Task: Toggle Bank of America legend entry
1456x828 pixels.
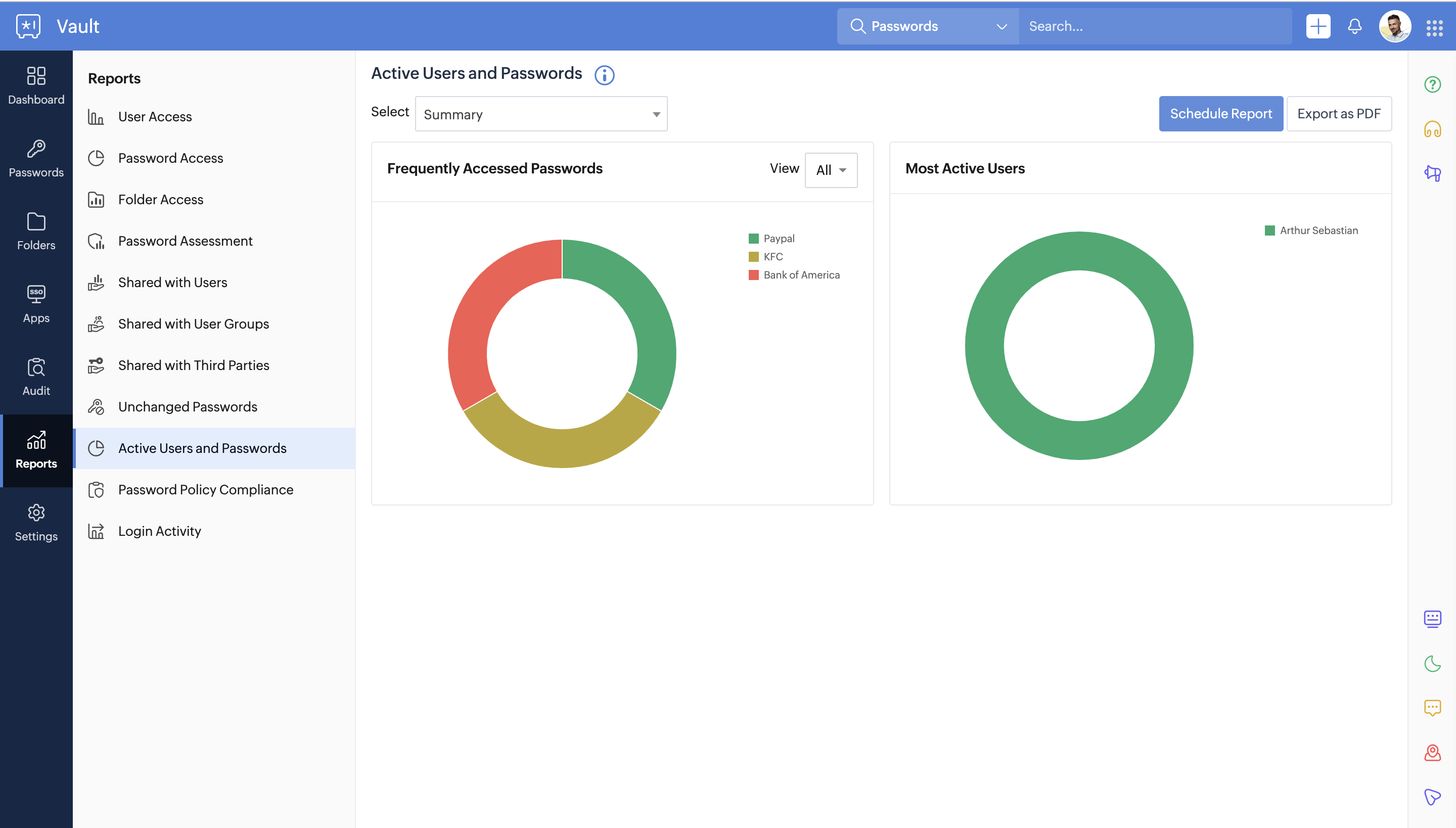Action: 801,275
